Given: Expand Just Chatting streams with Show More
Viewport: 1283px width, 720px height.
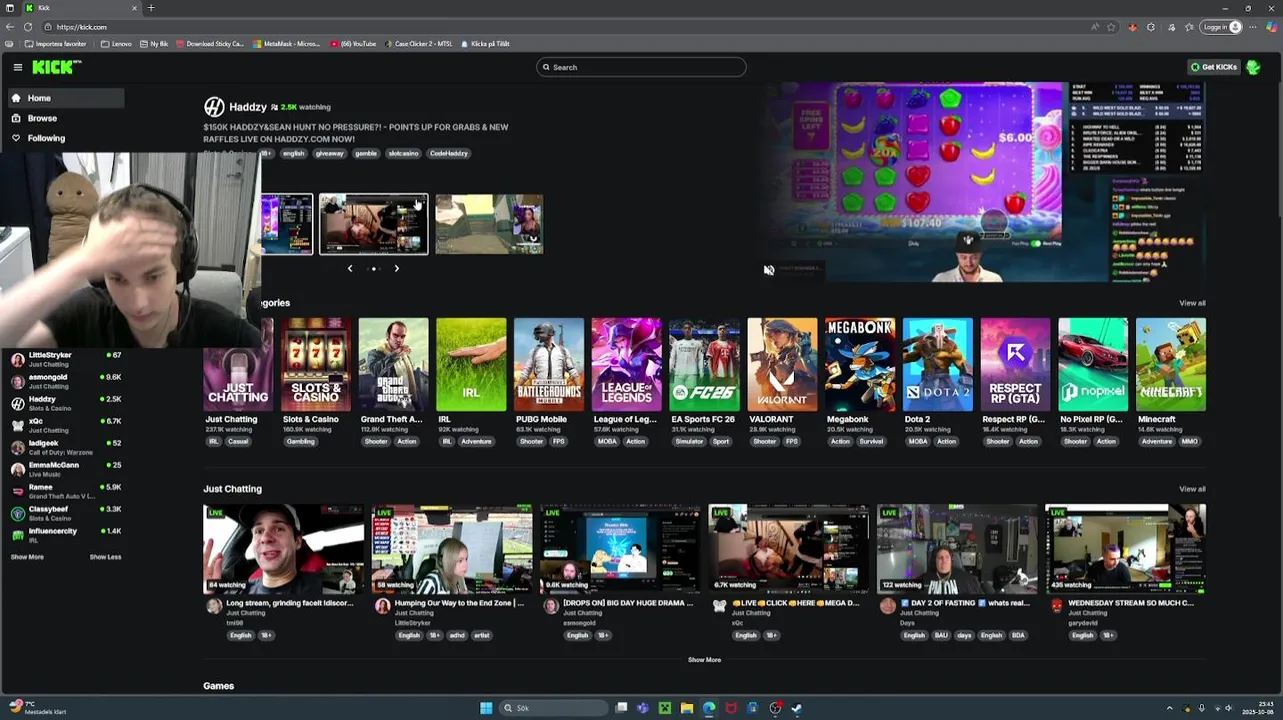Looking at the screenshot, I should [x=704, y=660].
